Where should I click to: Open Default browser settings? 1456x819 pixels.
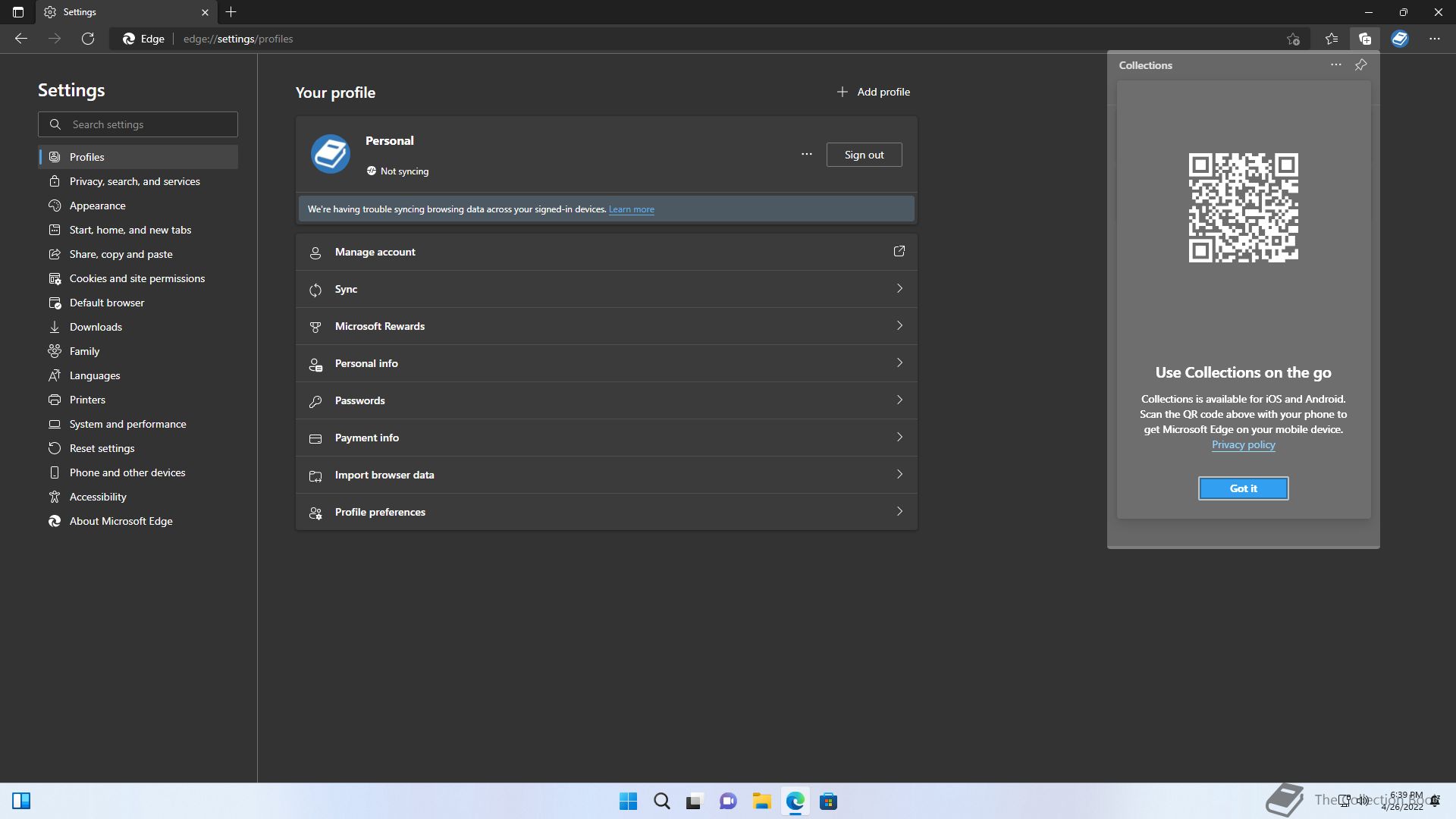coord(138,303)
